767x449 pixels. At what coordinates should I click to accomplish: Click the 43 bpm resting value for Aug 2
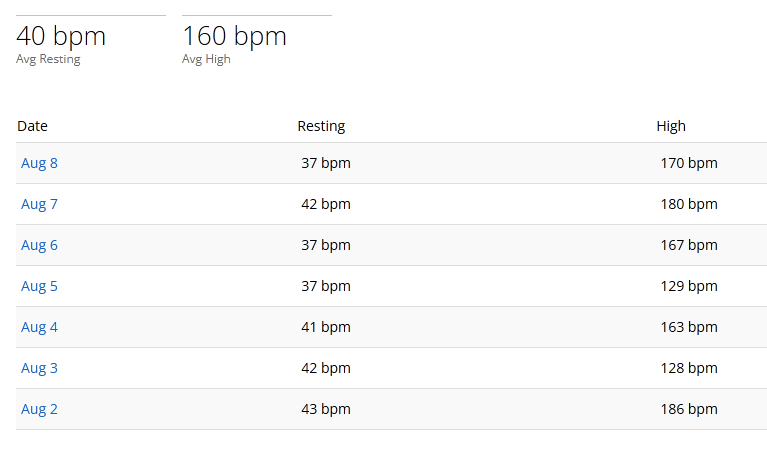point(326,409)
